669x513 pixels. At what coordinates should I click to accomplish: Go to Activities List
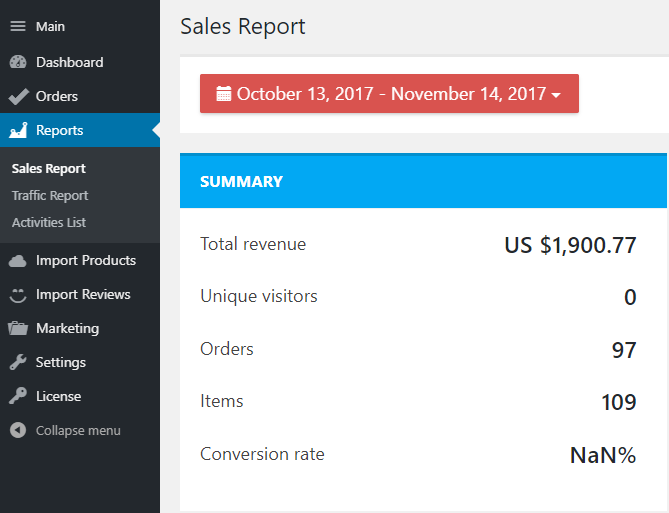(x=49, y=222)
